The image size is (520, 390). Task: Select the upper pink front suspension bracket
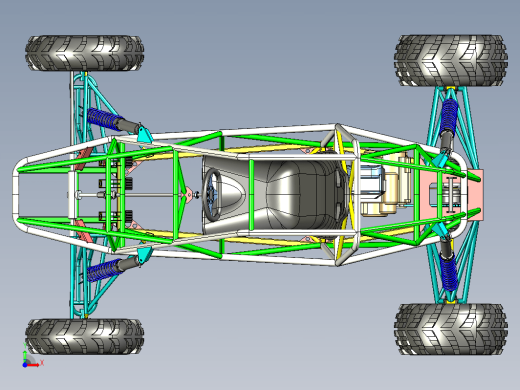(x=83, y=158)
